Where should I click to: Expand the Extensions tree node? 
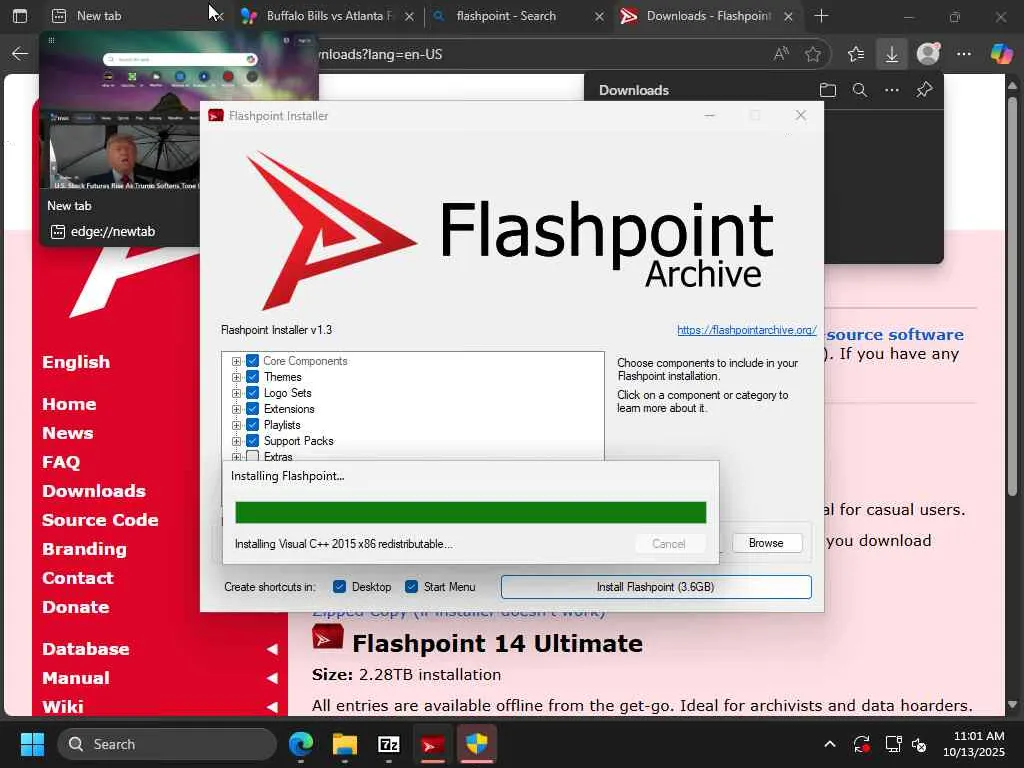[x=236, y=409]
